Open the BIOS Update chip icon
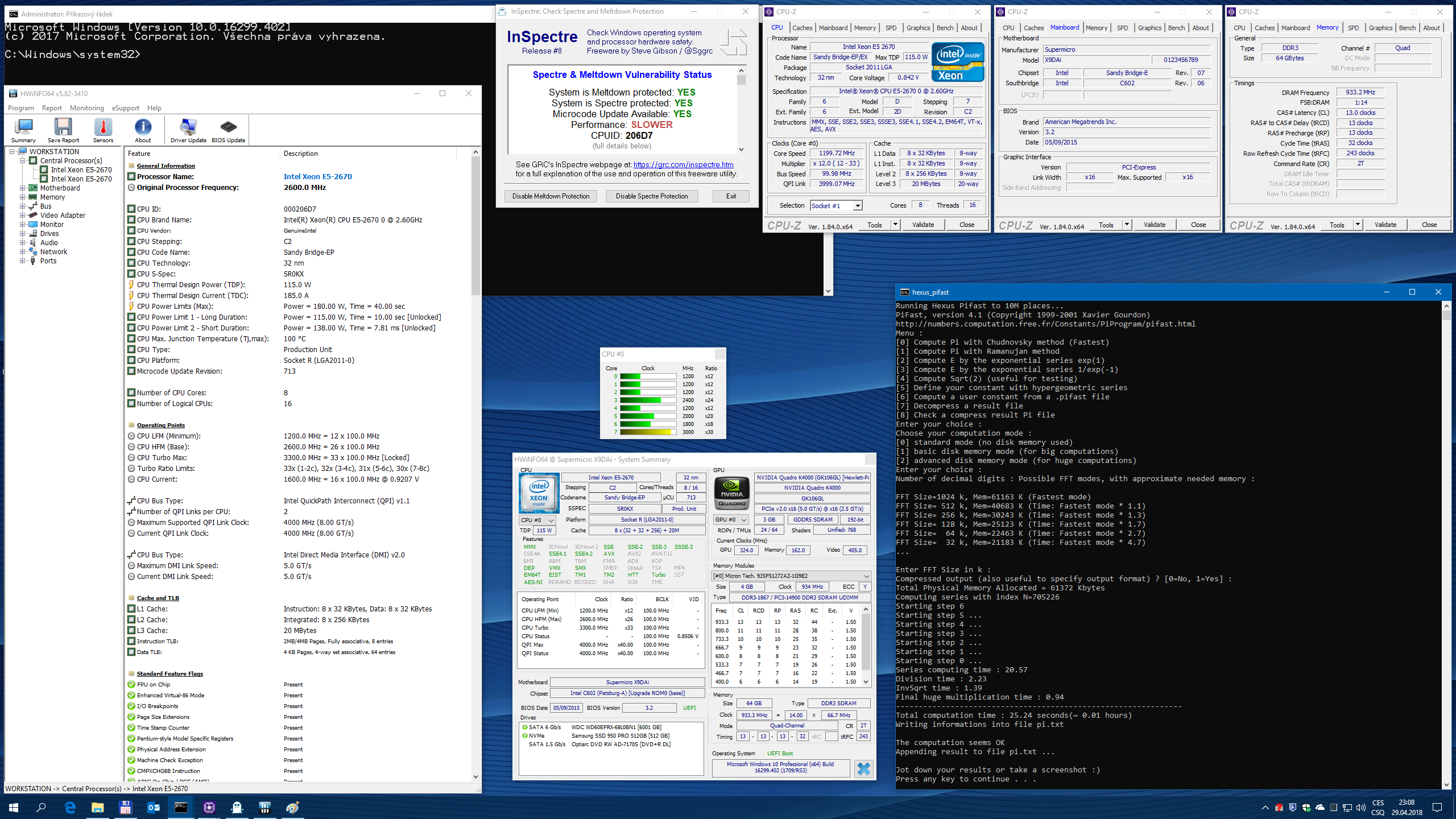 pyautogui.click(x=228, y=130)
